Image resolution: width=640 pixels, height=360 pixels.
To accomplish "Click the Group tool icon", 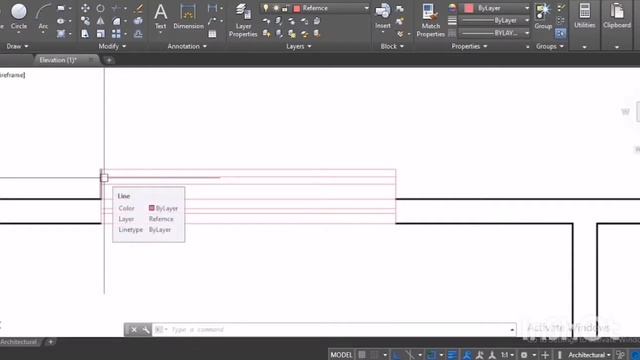I will [543, 16].
